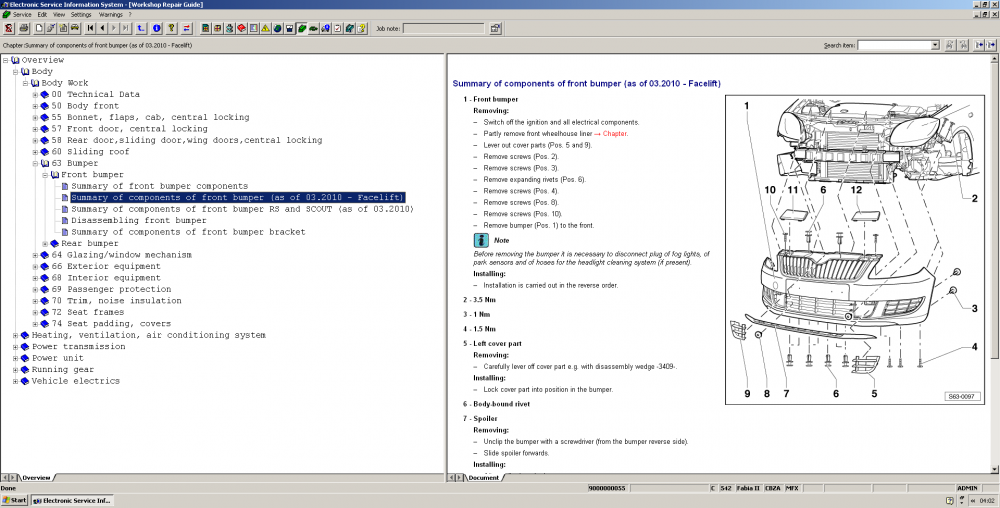This screenshot has height=508, width=1000.
Task: Open the View menu
Action: pos(59,14)
